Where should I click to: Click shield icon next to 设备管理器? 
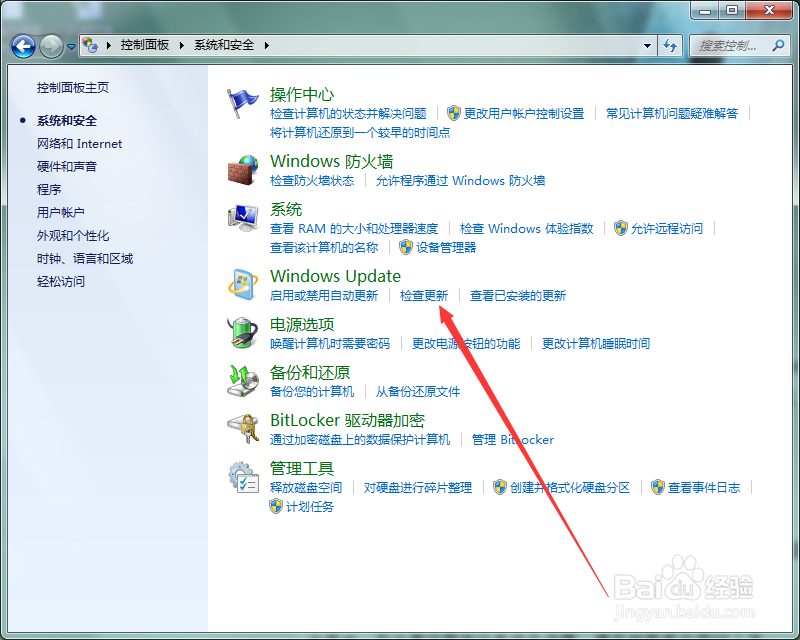point(406,248)
